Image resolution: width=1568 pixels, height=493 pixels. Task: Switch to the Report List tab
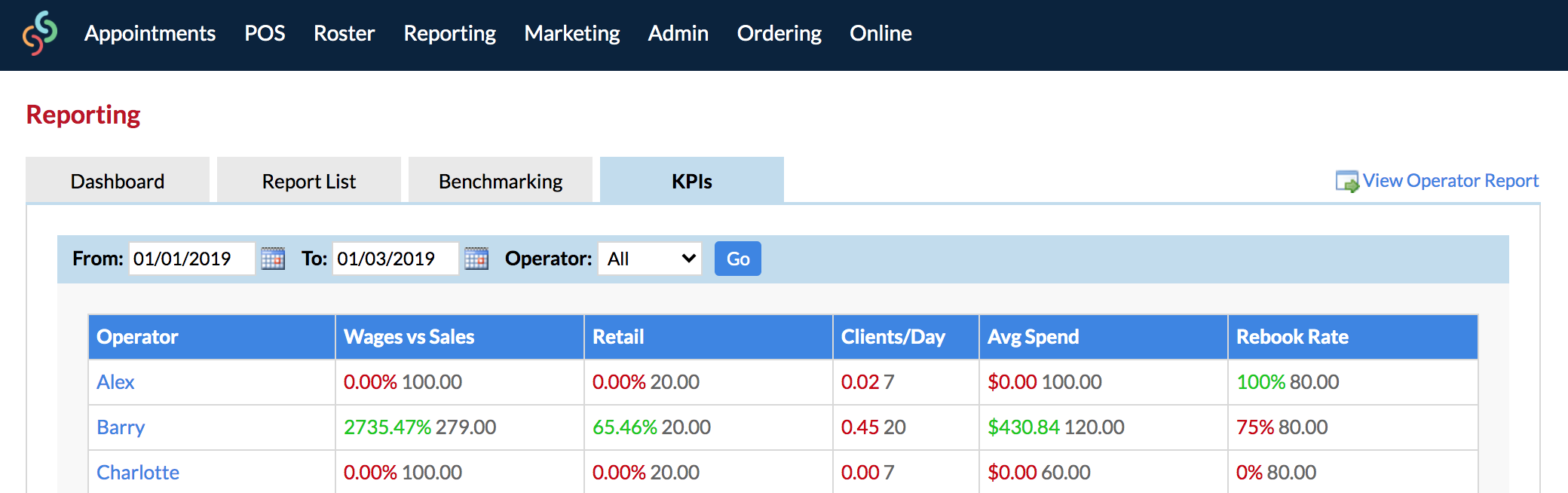[309, 180]
